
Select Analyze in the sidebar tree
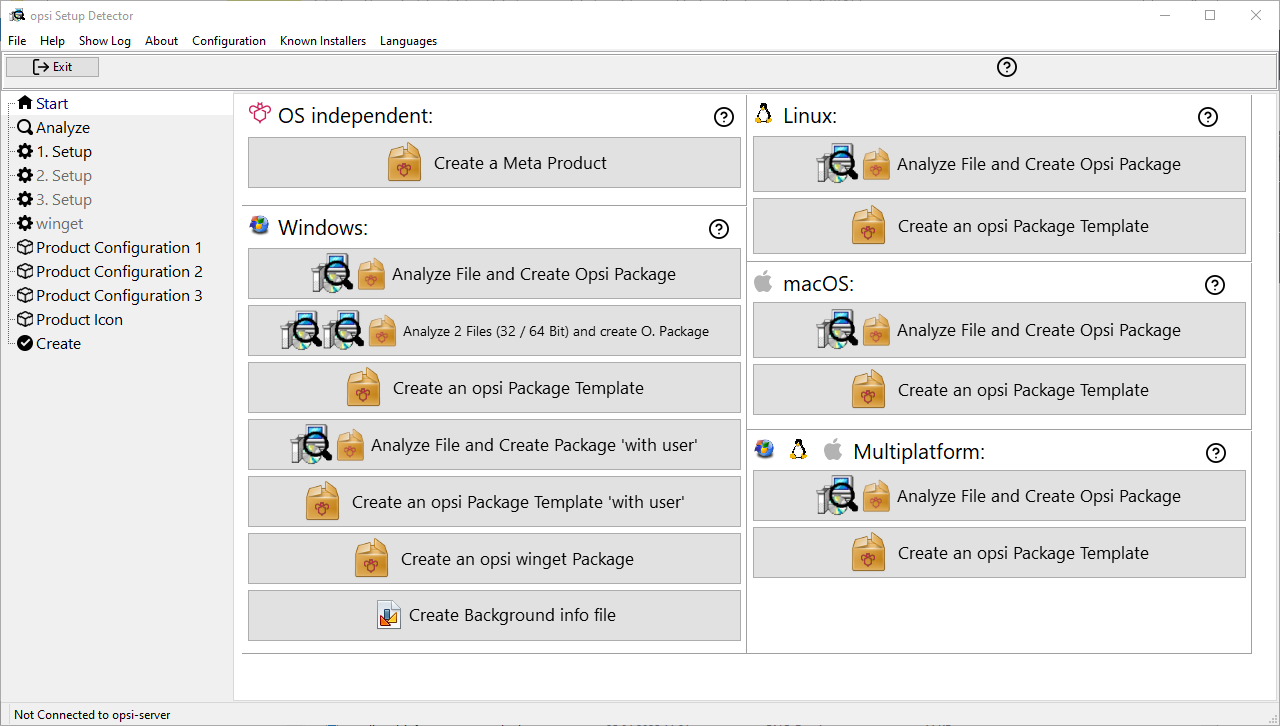click(x=63, y=127)
